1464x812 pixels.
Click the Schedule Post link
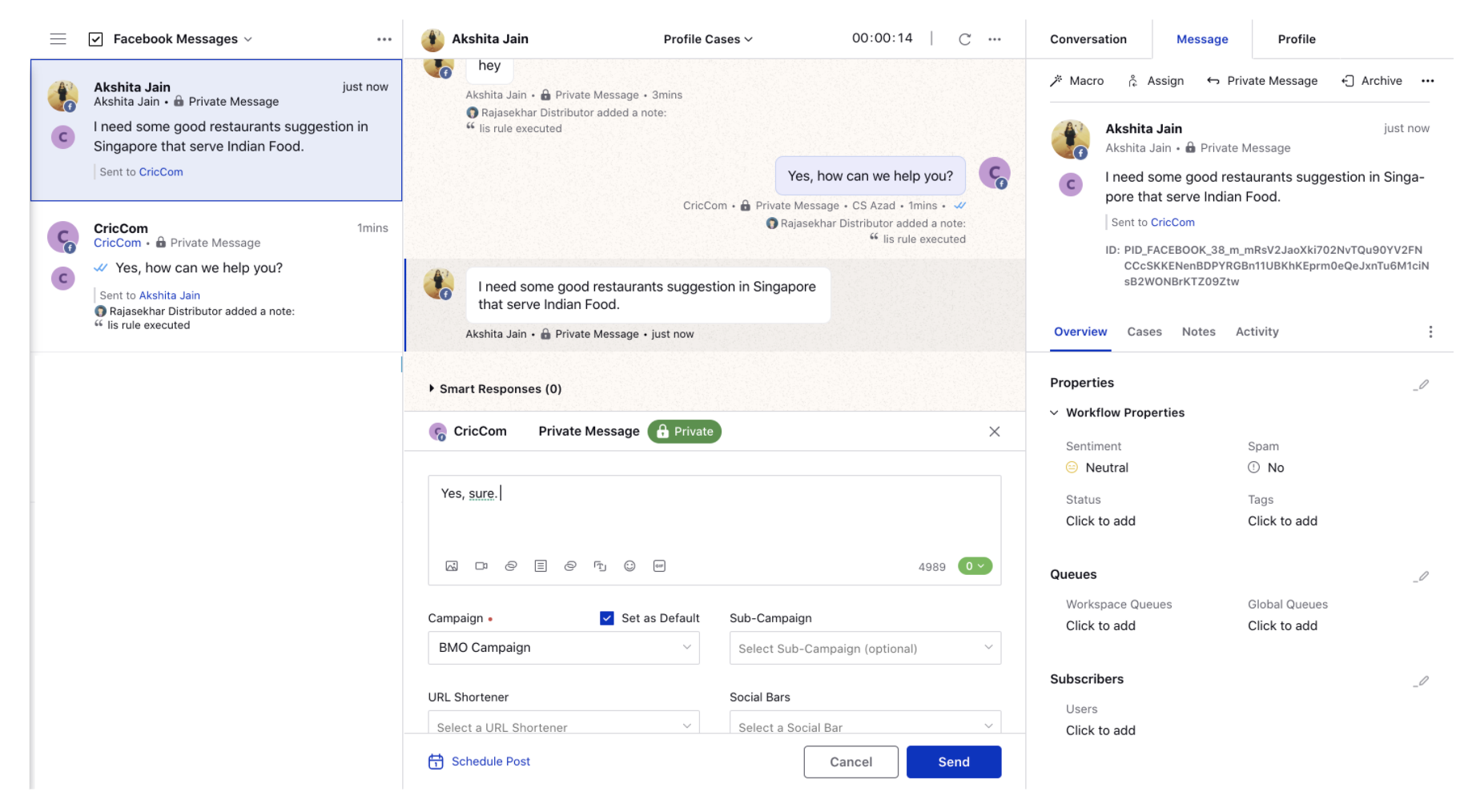coord(490,762)
